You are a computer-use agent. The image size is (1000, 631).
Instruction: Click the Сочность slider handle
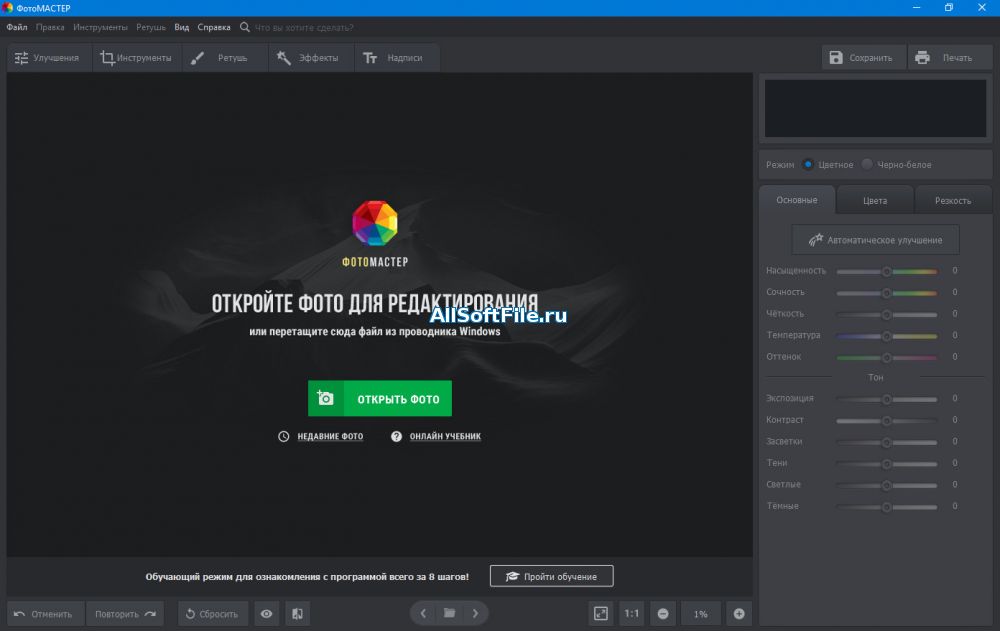pyautogui.click(x=886, y=293)
